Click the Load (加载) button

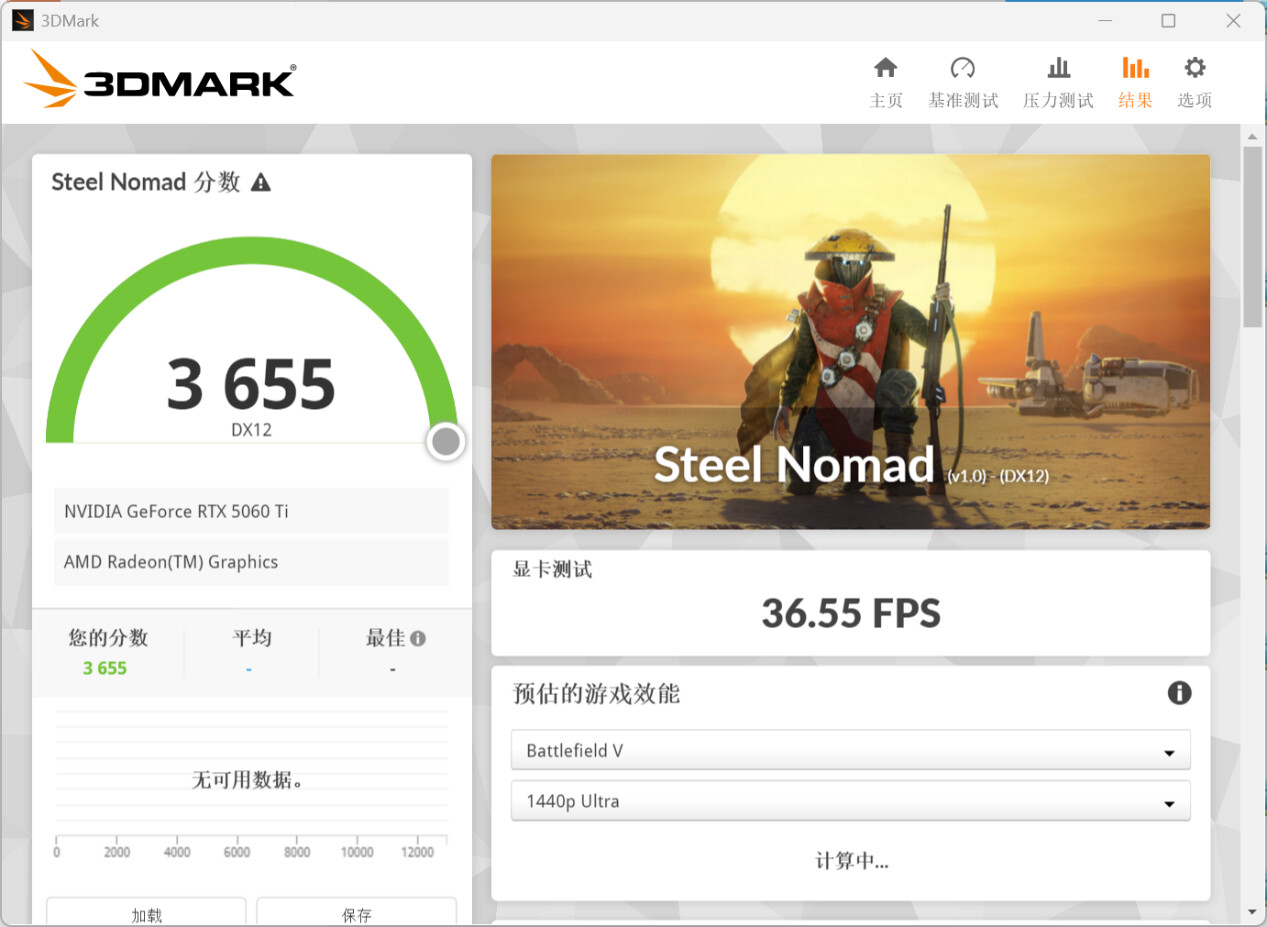pos(146,913)
